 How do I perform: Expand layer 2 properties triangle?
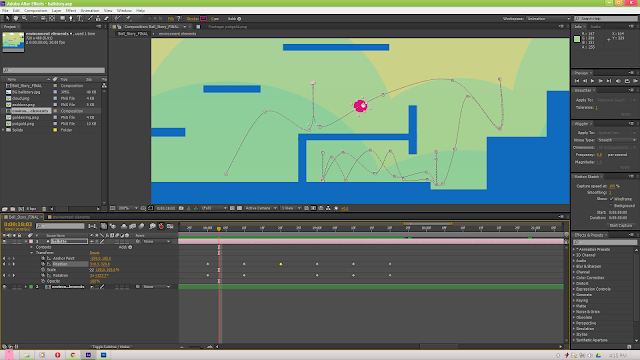26,287
